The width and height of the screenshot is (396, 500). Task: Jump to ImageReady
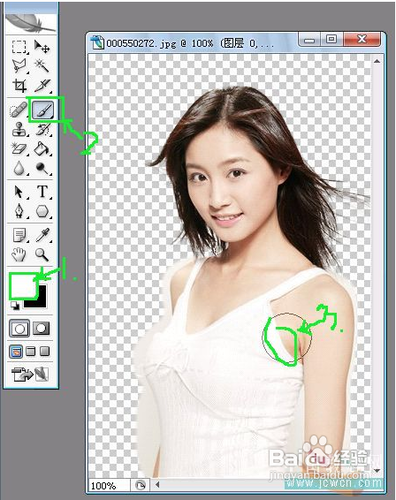tap(30, 374)
